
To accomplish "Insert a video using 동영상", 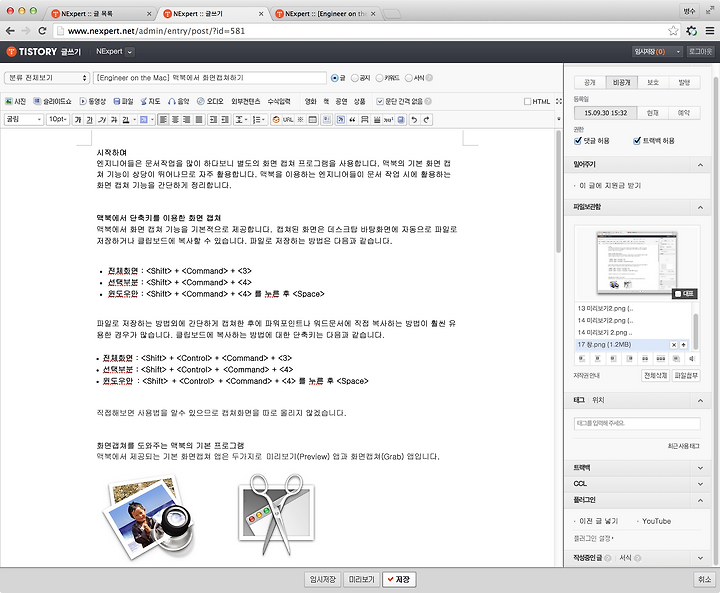I will (x=92, y=102).
